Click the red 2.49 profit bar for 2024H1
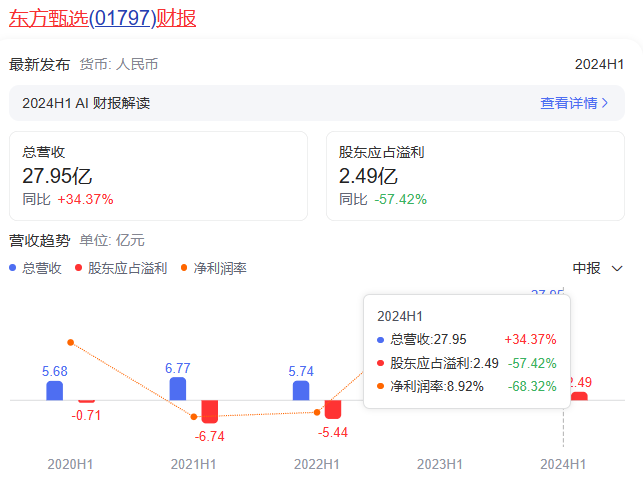 click(579, 396)
